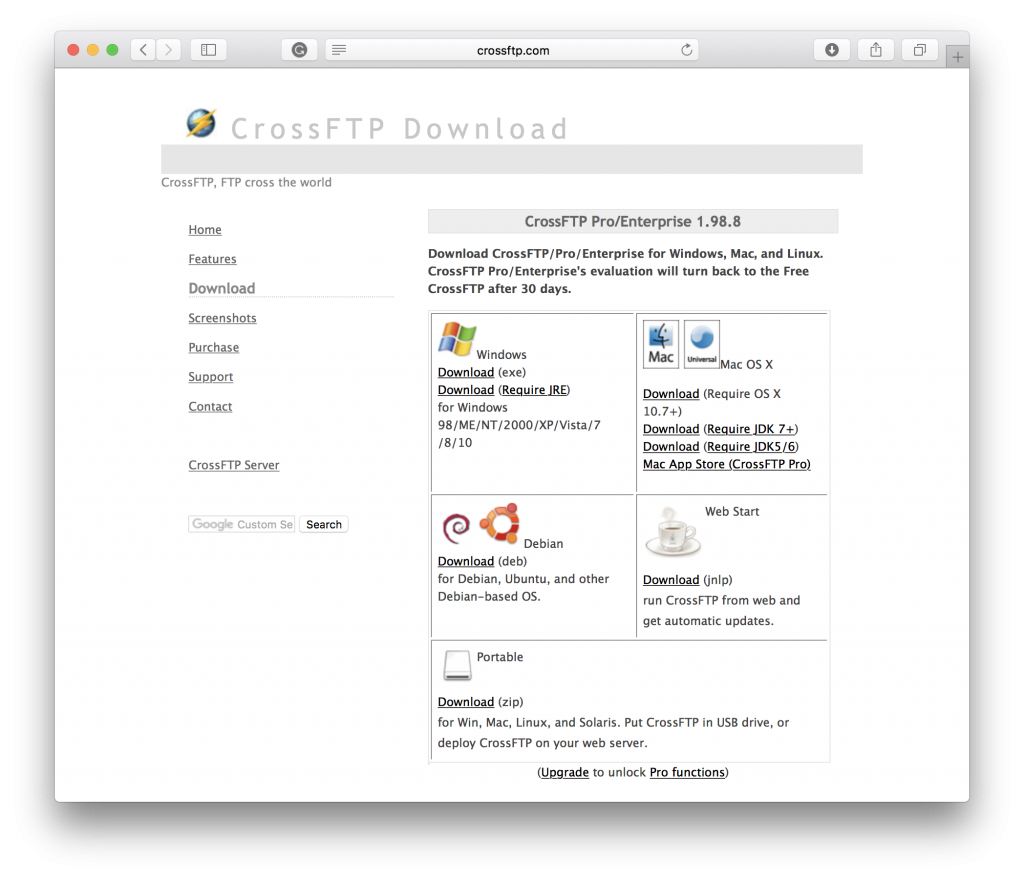Open Downloads using the download arrow icon
Screen dimensions: 1024x880
click(831, 49)
